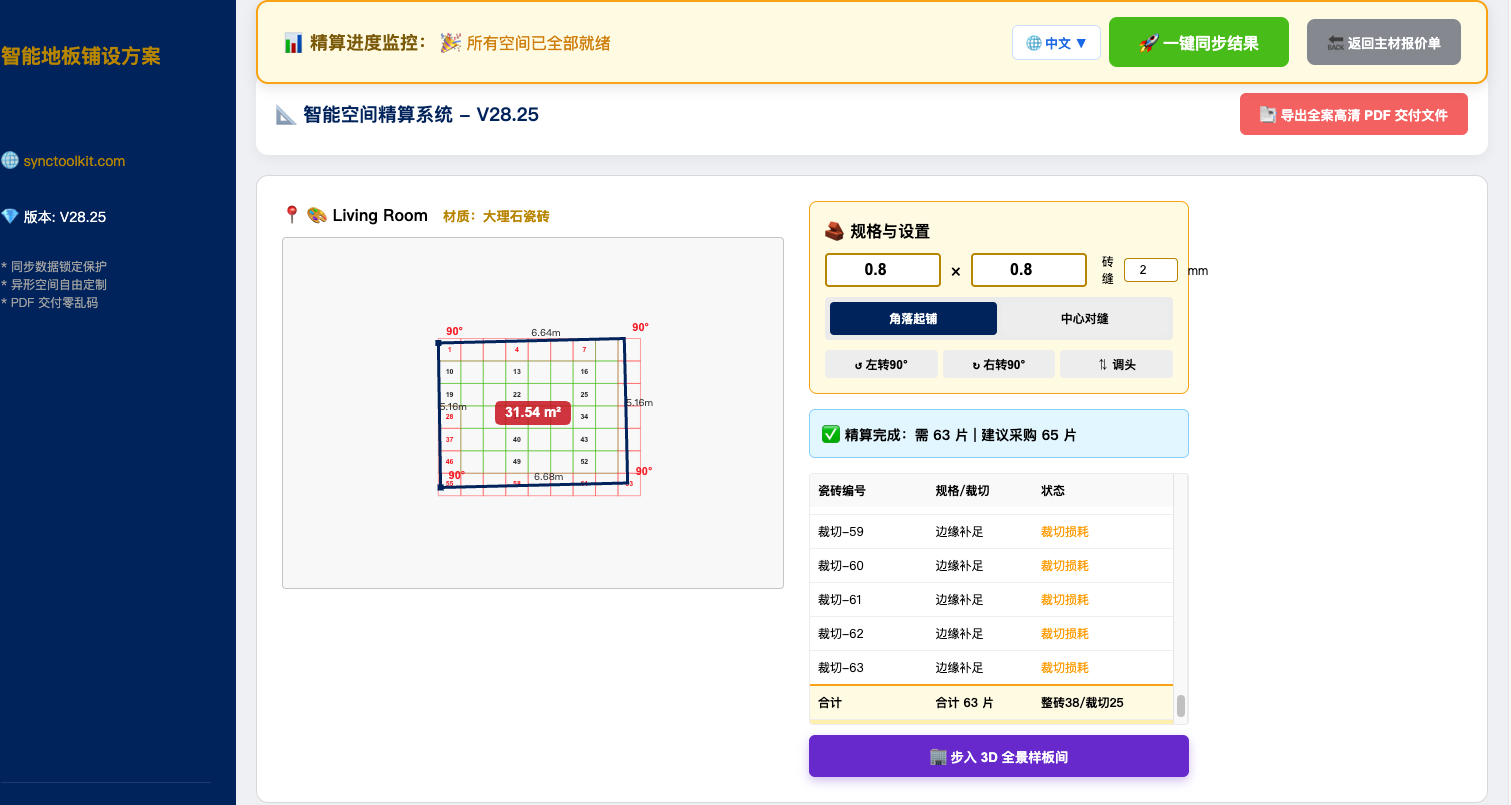Edit the second tile size field 0.8

tap(1029, 270)
